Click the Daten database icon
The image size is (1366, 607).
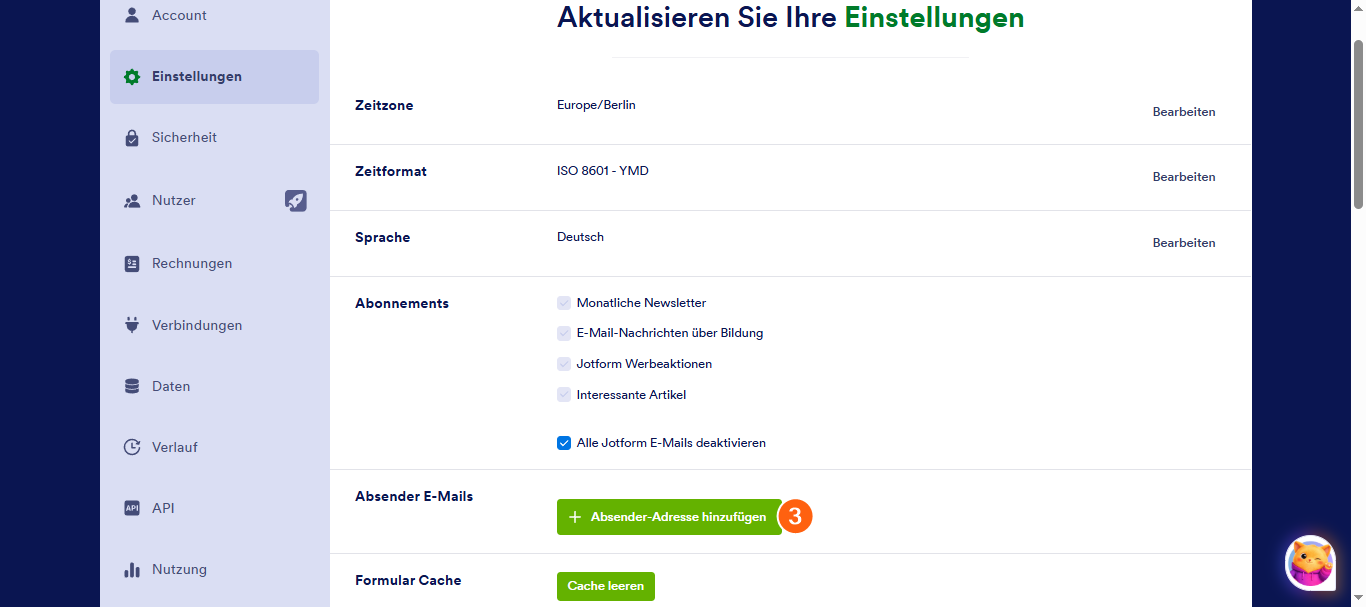[132, 386]
